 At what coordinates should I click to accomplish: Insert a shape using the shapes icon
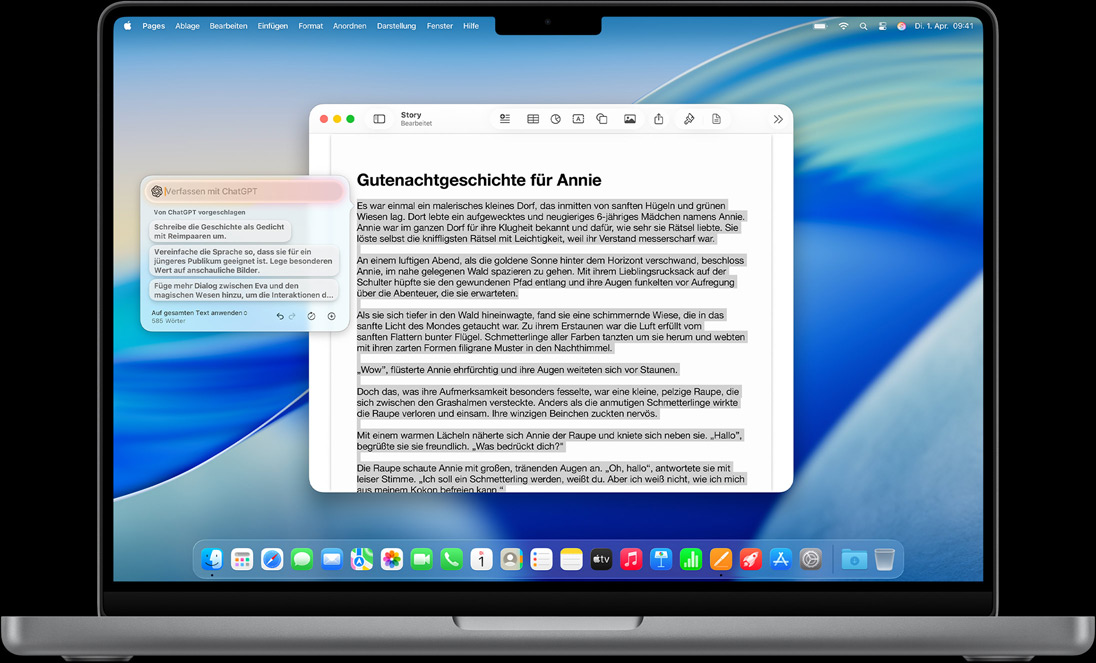[x=601, y=118]
